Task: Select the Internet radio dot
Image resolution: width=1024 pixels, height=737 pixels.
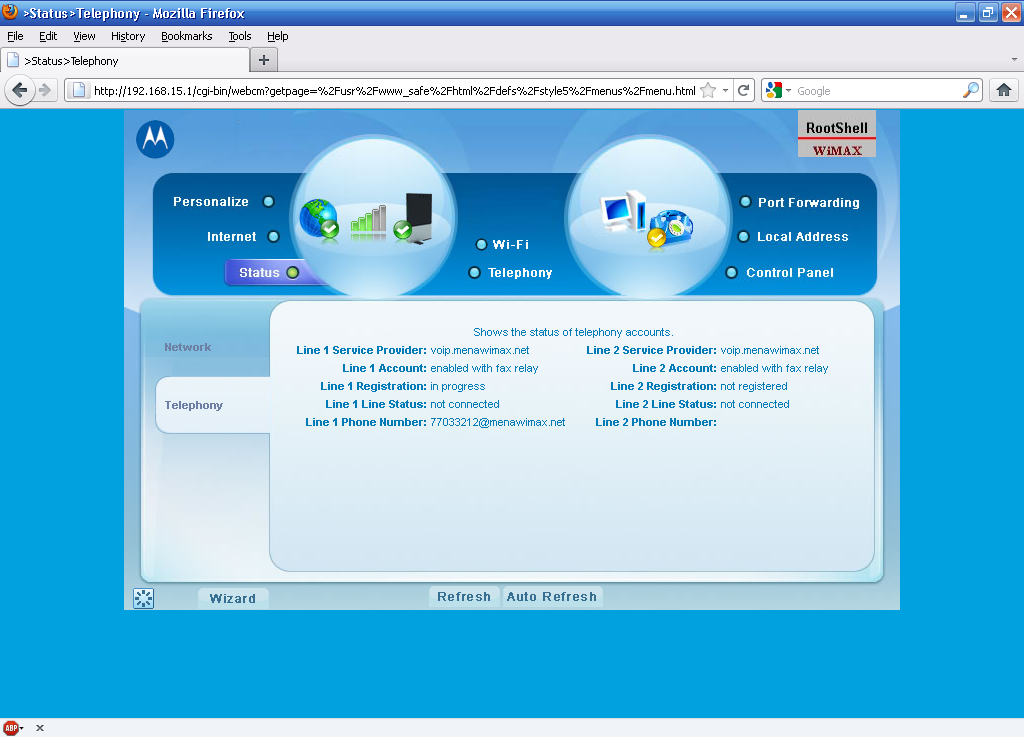Action: (274, 236)
